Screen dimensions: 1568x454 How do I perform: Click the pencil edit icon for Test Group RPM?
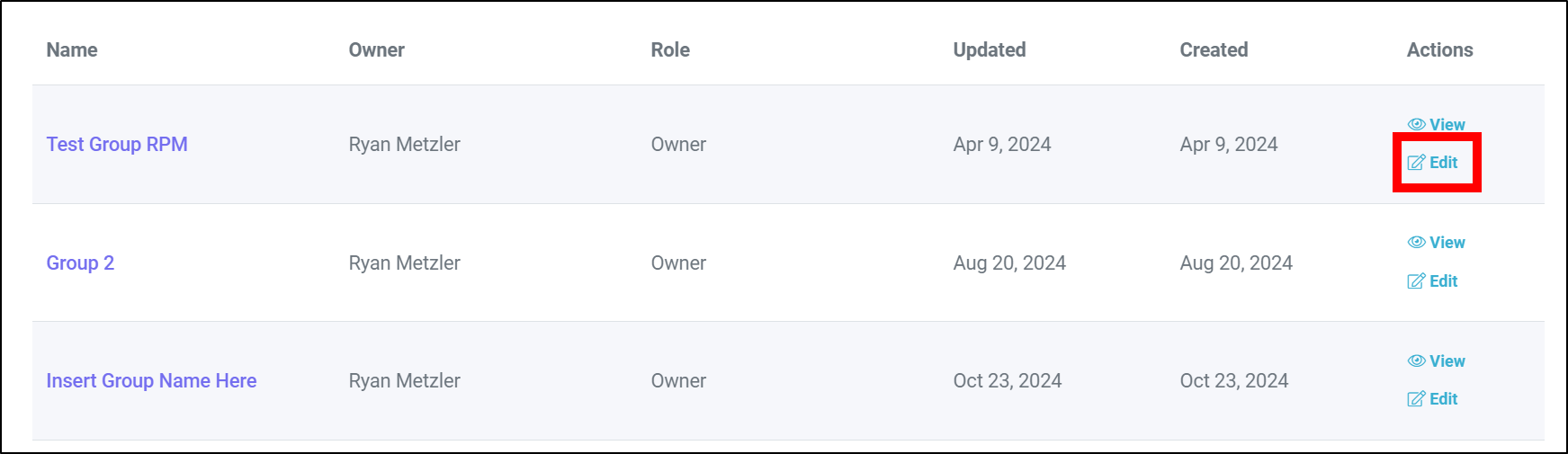1416,163
